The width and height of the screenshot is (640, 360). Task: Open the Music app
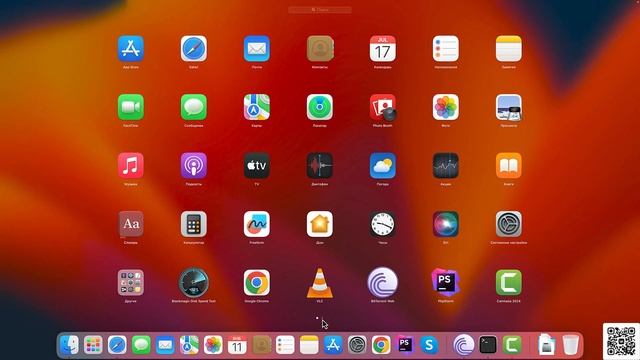[x=131, y=165]
